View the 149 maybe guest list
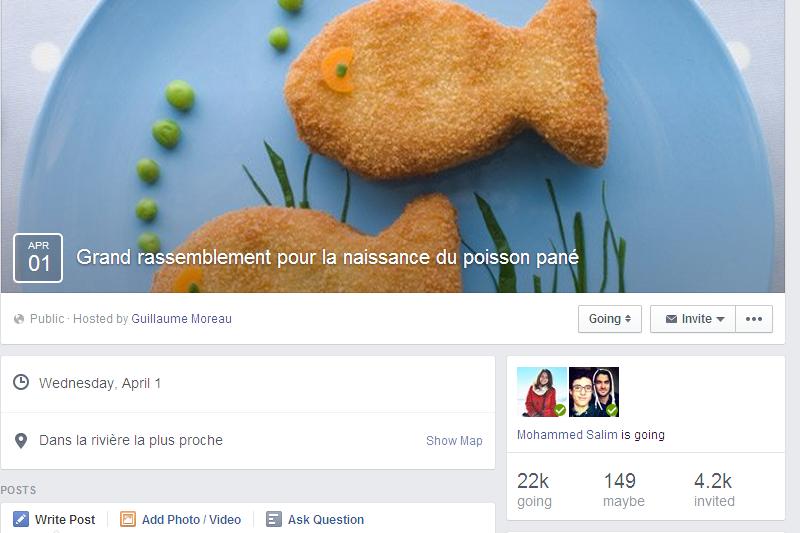Image resolution: width=800 pixels, height=533 pixels. [x=623, y=490]
